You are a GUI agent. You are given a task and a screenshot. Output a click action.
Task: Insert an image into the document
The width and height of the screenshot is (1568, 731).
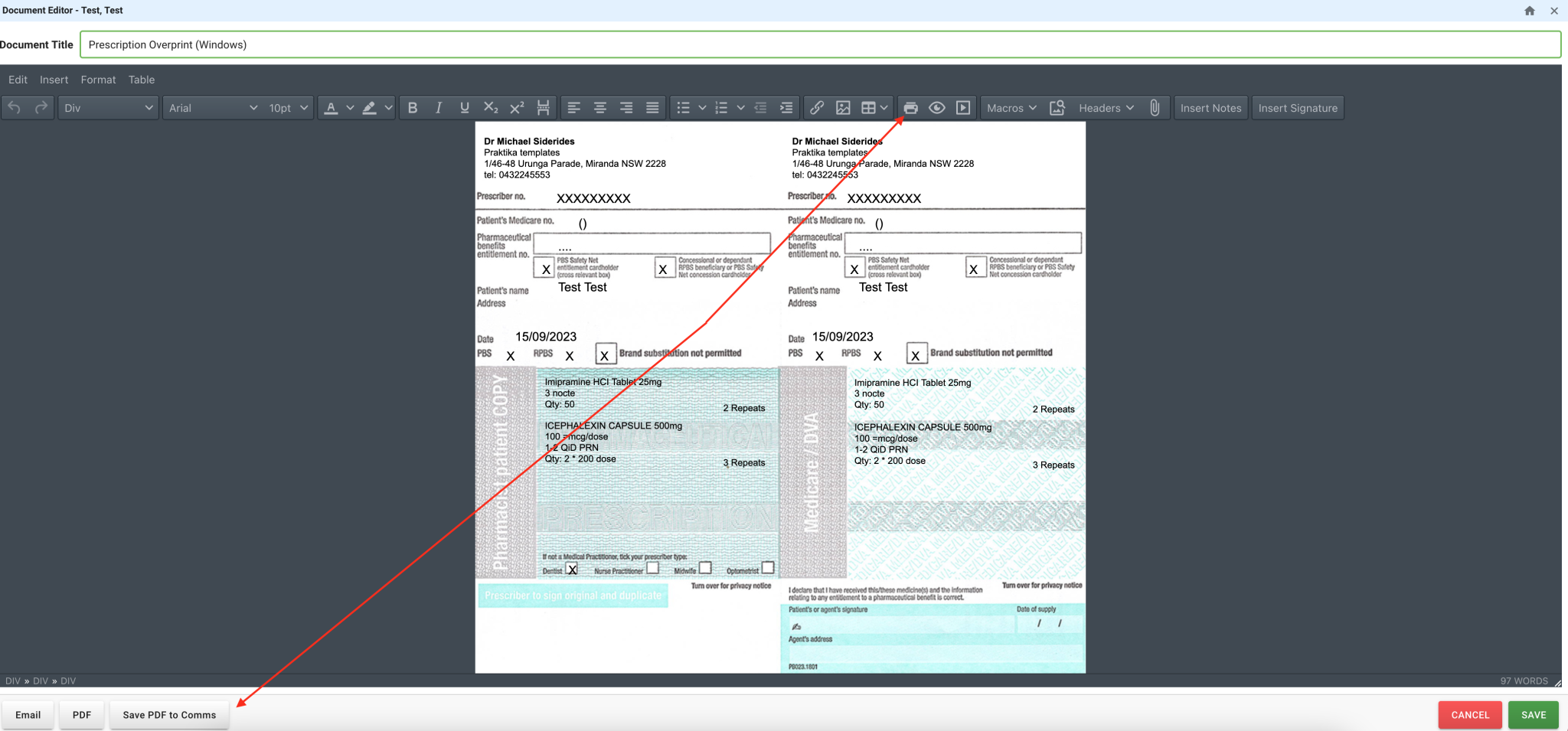(844, 107)
